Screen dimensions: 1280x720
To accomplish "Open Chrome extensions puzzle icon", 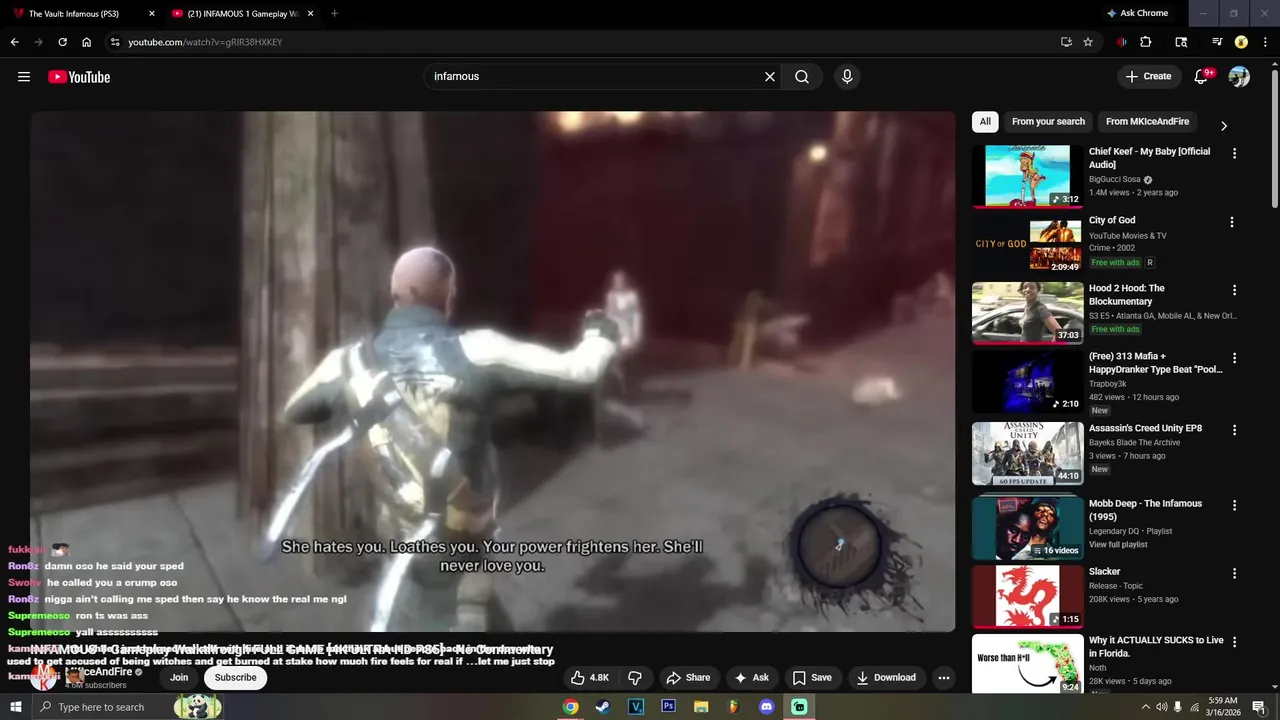I will click(1146, 42).
